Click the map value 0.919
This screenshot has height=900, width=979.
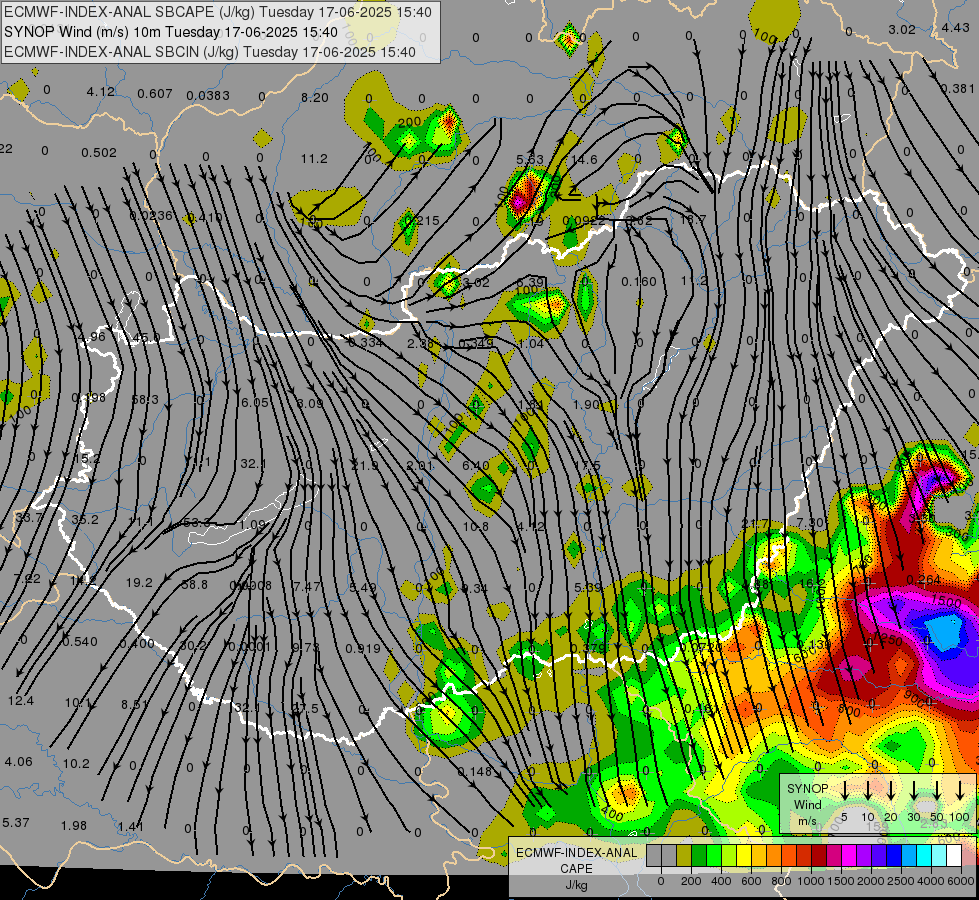pos(363,648)
